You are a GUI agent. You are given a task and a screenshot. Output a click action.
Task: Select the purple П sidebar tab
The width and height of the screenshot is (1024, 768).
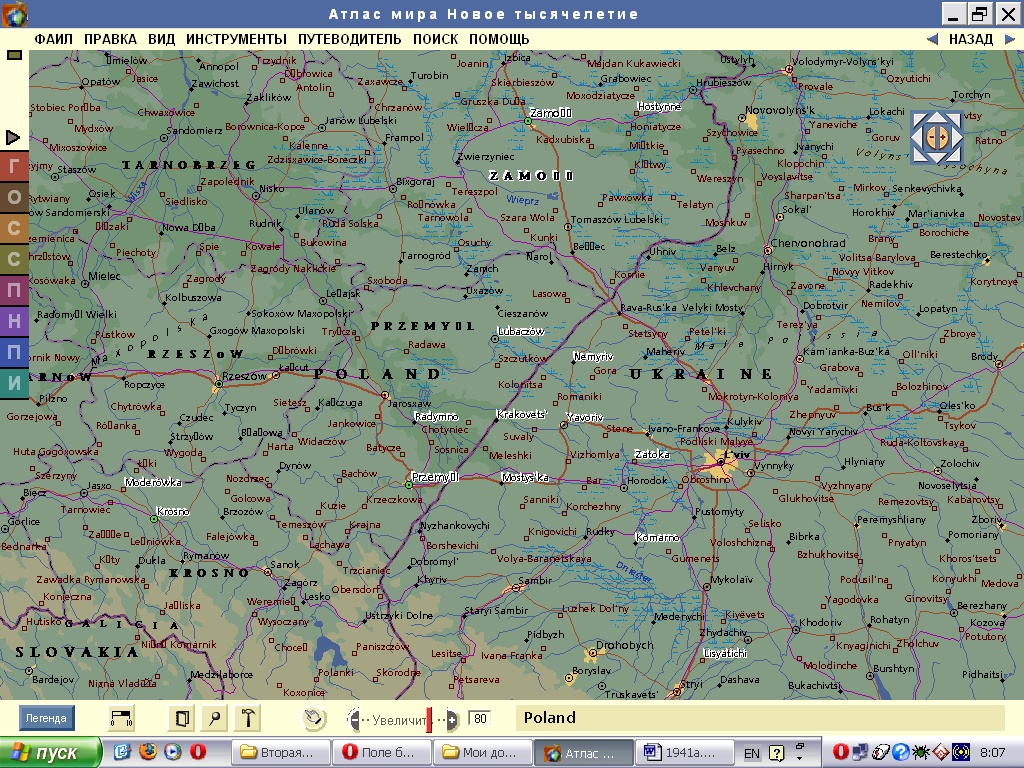[x=14, y=290]
